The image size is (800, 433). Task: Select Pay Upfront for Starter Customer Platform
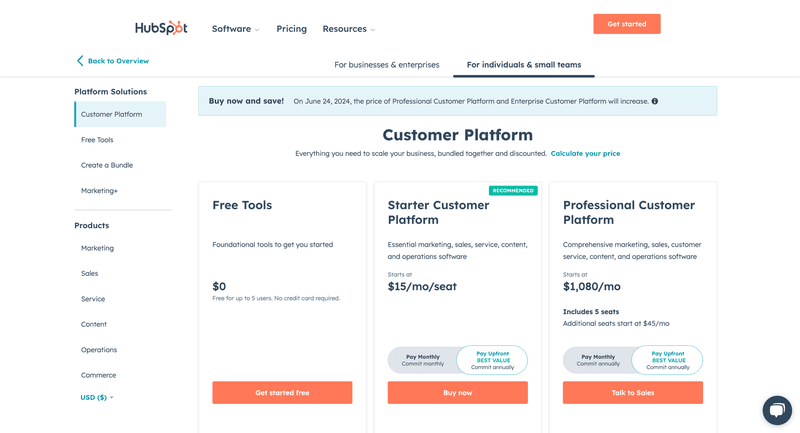(x=492, y=360)
